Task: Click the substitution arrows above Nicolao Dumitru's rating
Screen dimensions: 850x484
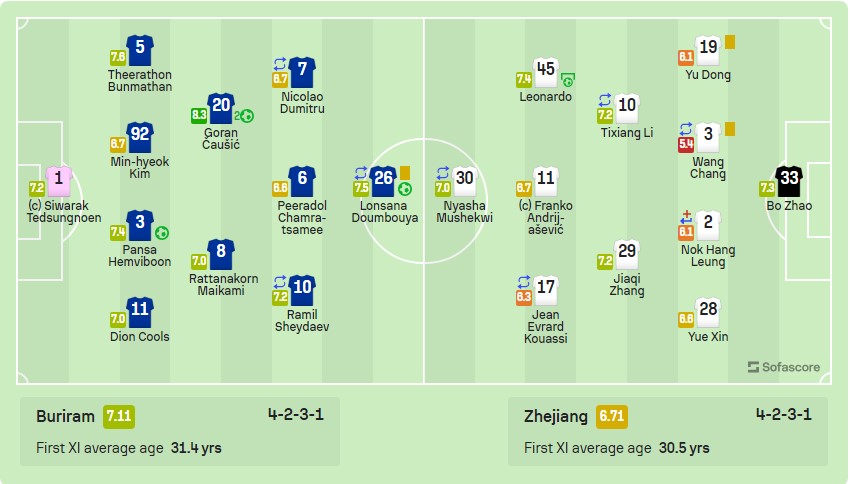Action: pyautogui.click(x=280, y=64)
